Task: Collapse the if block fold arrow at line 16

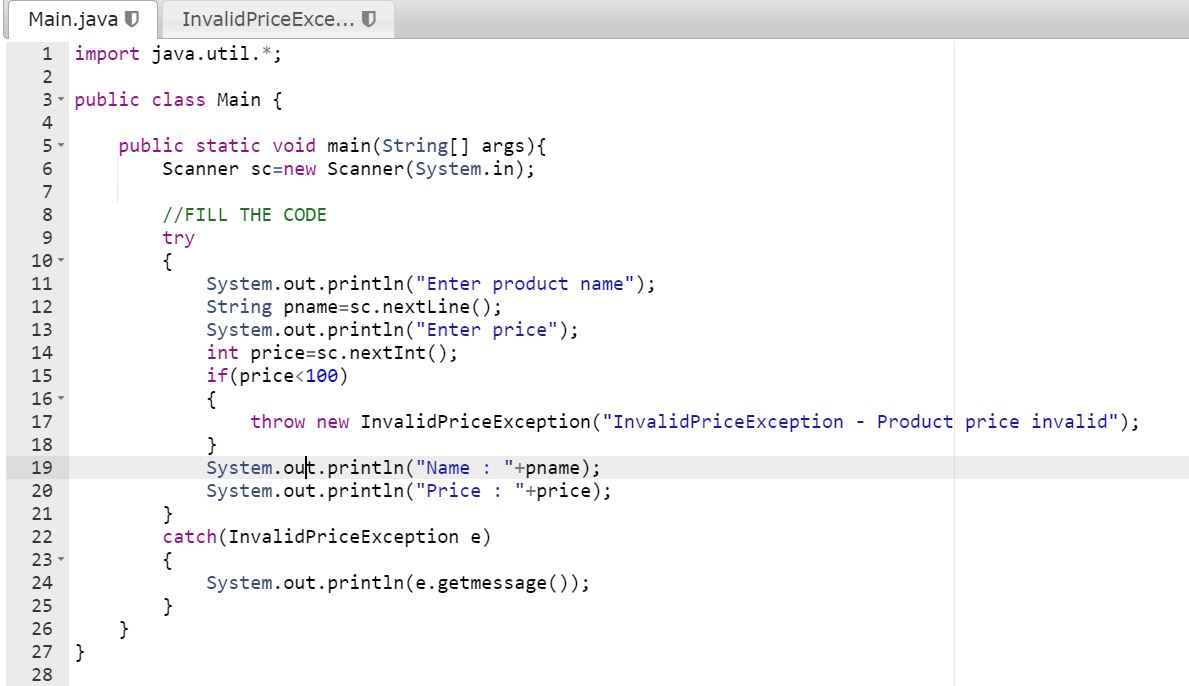Action: tap(61, 399)
